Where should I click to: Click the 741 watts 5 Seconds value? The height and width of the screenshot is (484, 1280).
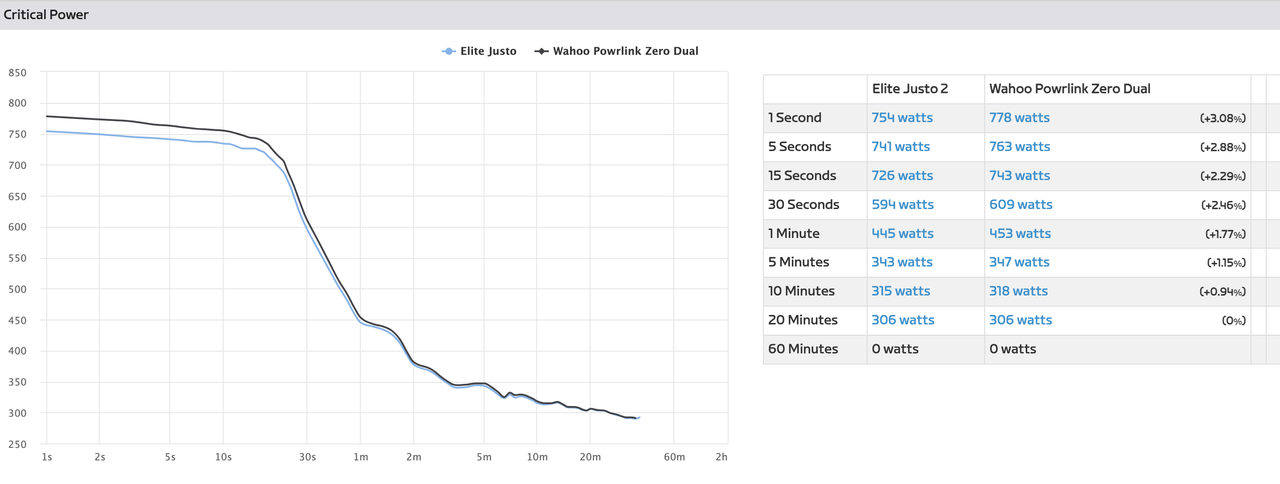pyautogui.click(x=901, y=146)
